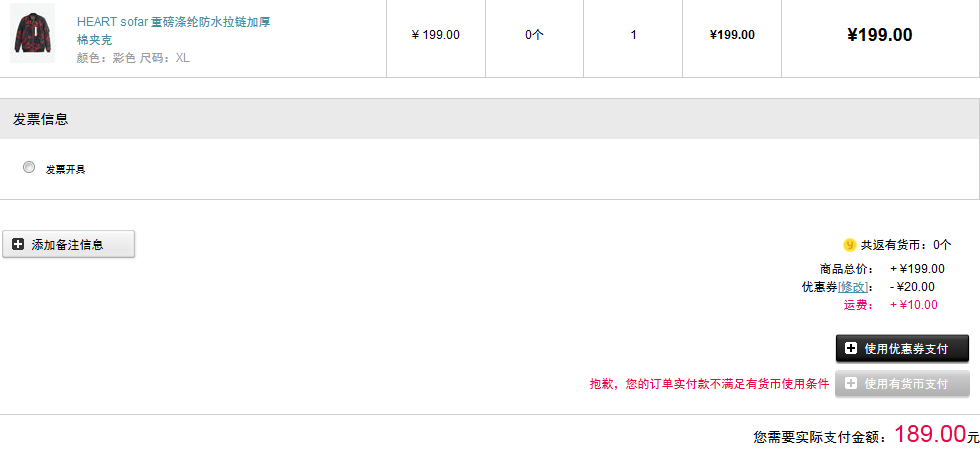Click the 发票开具 label text
This screenshot has width=980, height=459.
click(x=65, y=169)
